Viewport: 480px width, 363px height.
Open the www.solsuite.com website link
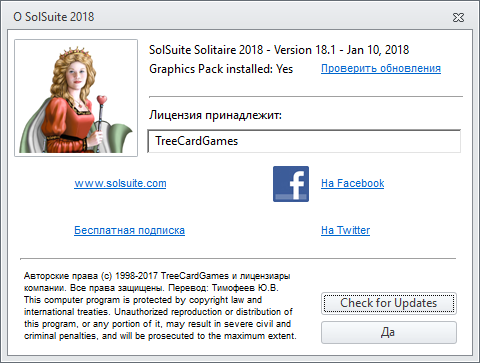tap(120, 183)
